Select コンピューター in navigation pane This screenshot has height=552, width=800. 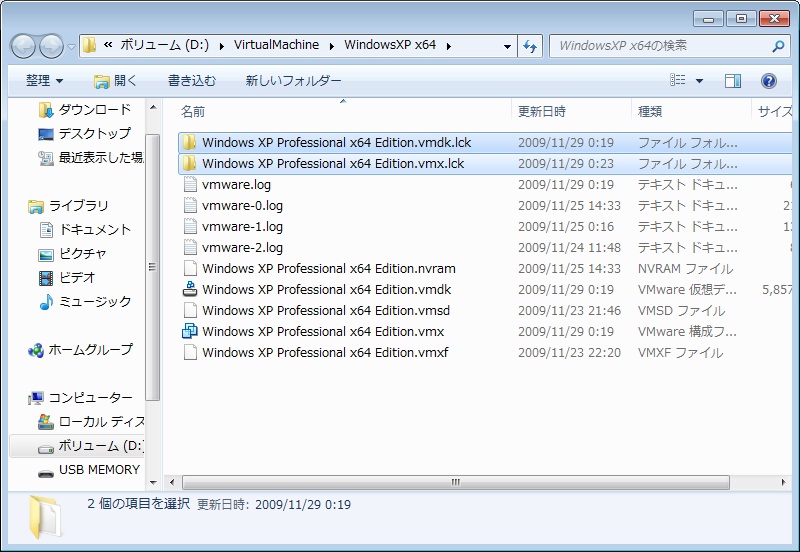click(81, 397)
